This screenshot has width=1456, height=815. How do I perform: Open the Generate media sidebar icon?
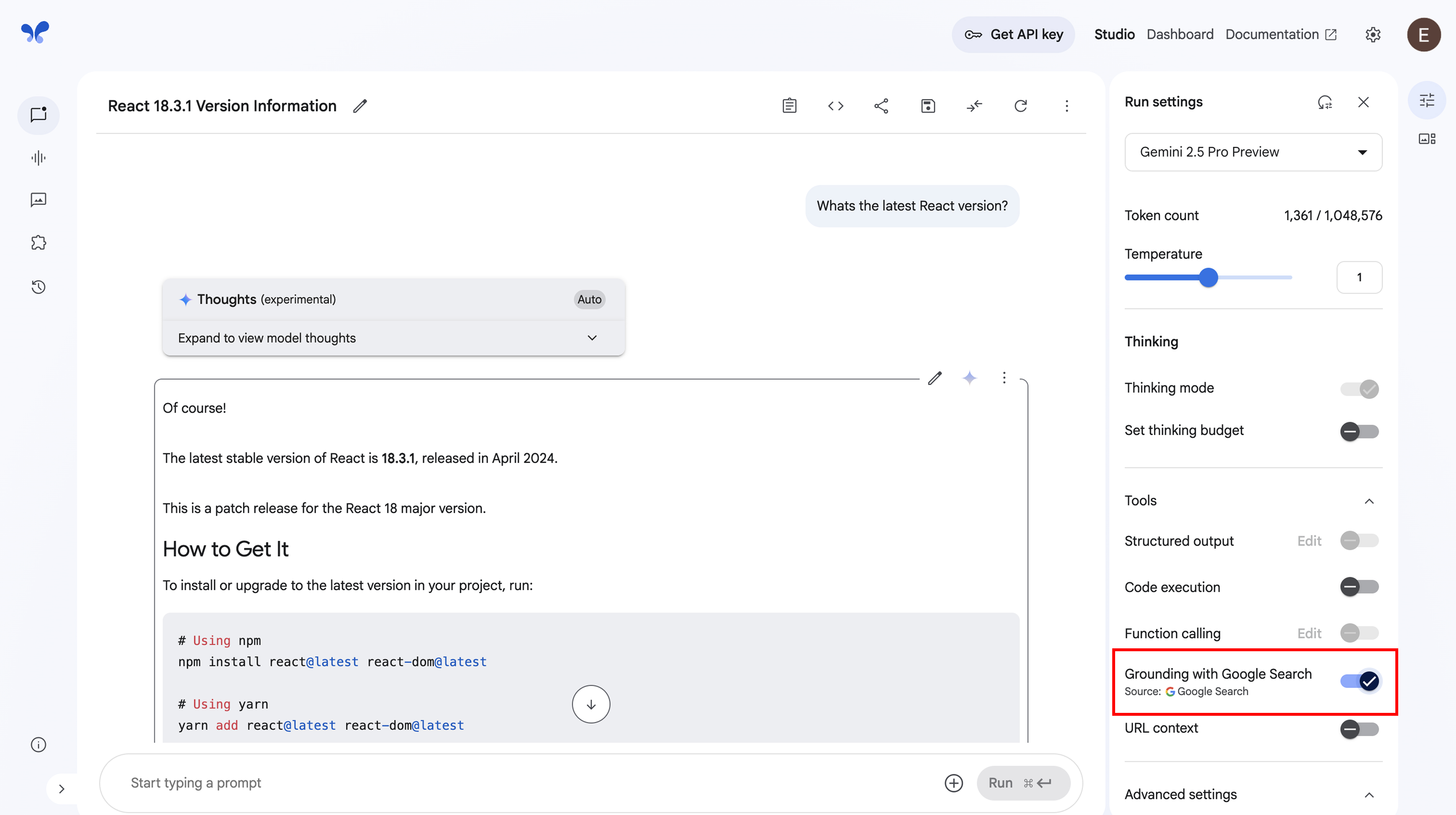coord(39,200)
